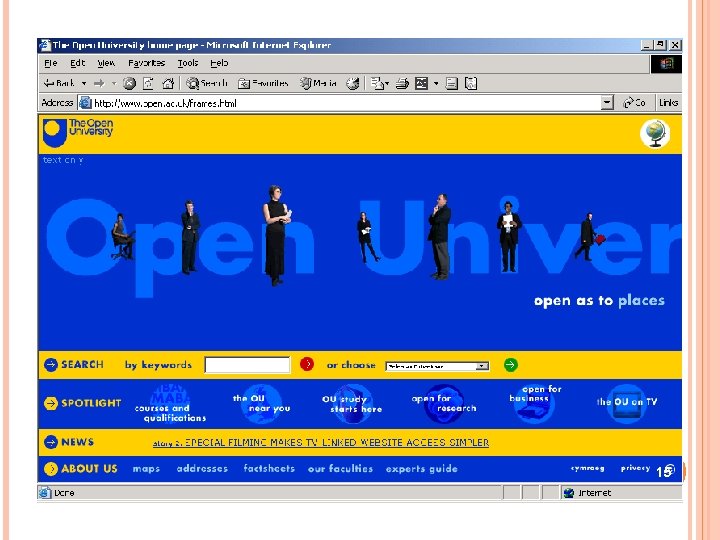
Task: Click the NEWS arrow icon
Action: tap(51, 442)
